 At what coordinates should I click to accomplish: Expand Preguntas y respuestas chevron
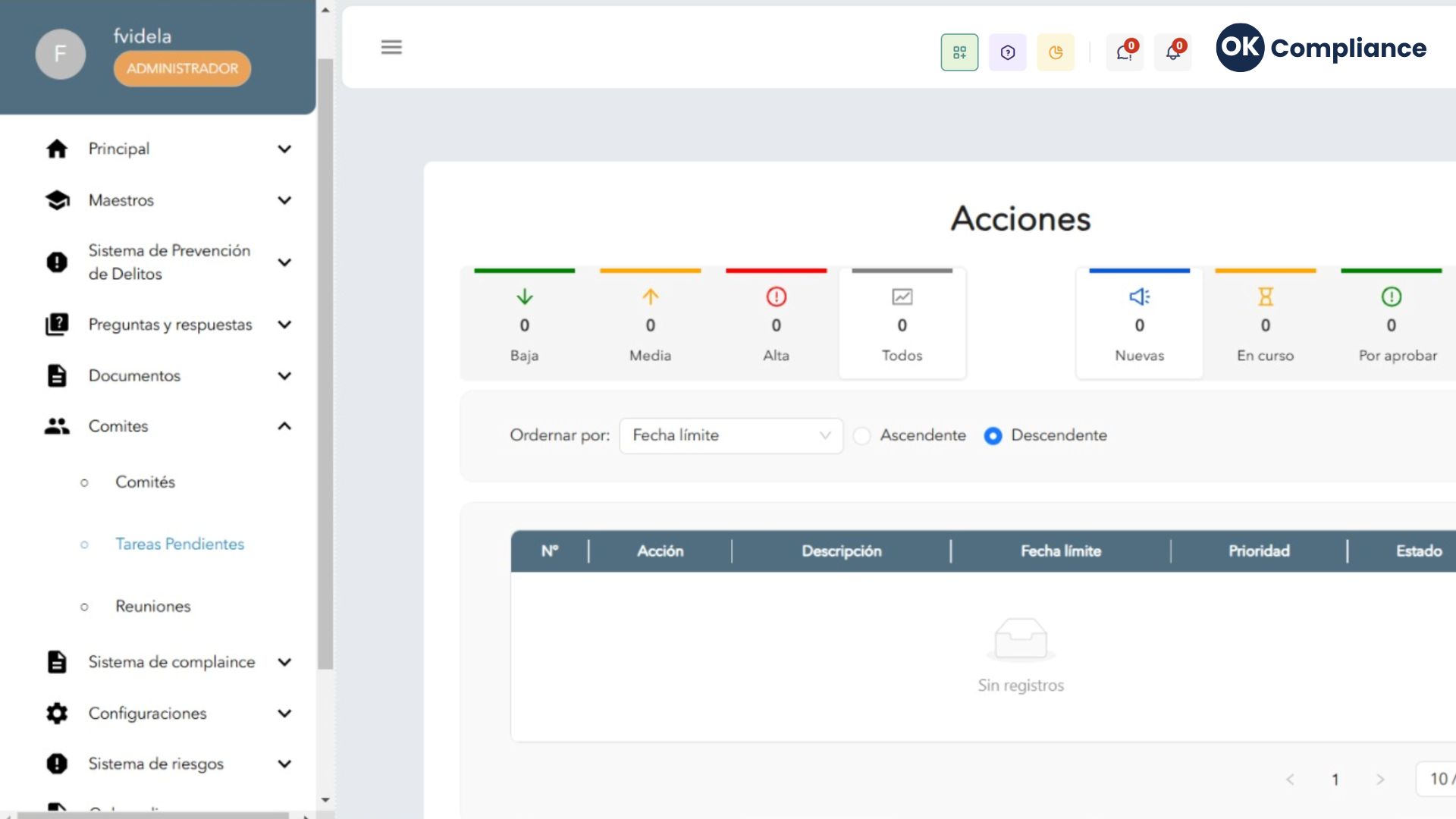tap(284, 325)
